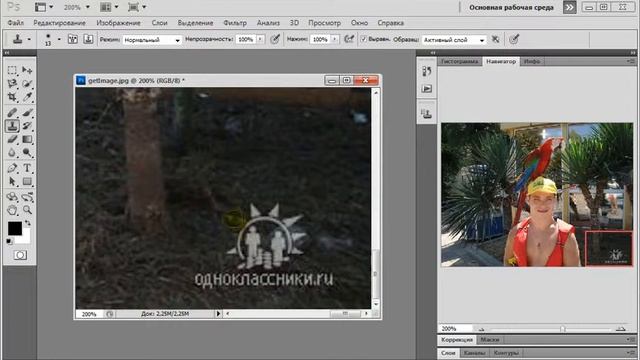This screenshot has width=640, height=360.
Task: Open the Actions panel icon
Action: tap(427, 89)
